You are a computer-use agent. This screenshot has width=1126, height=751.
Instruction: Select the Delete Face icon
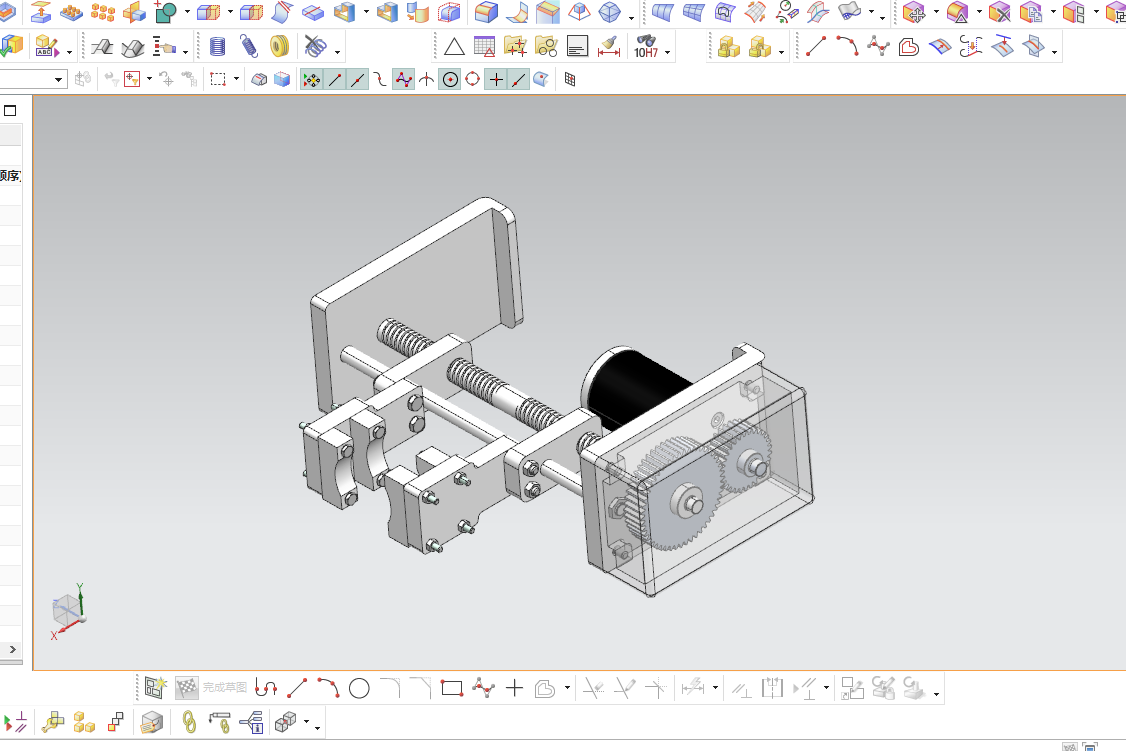(1000, 12)
